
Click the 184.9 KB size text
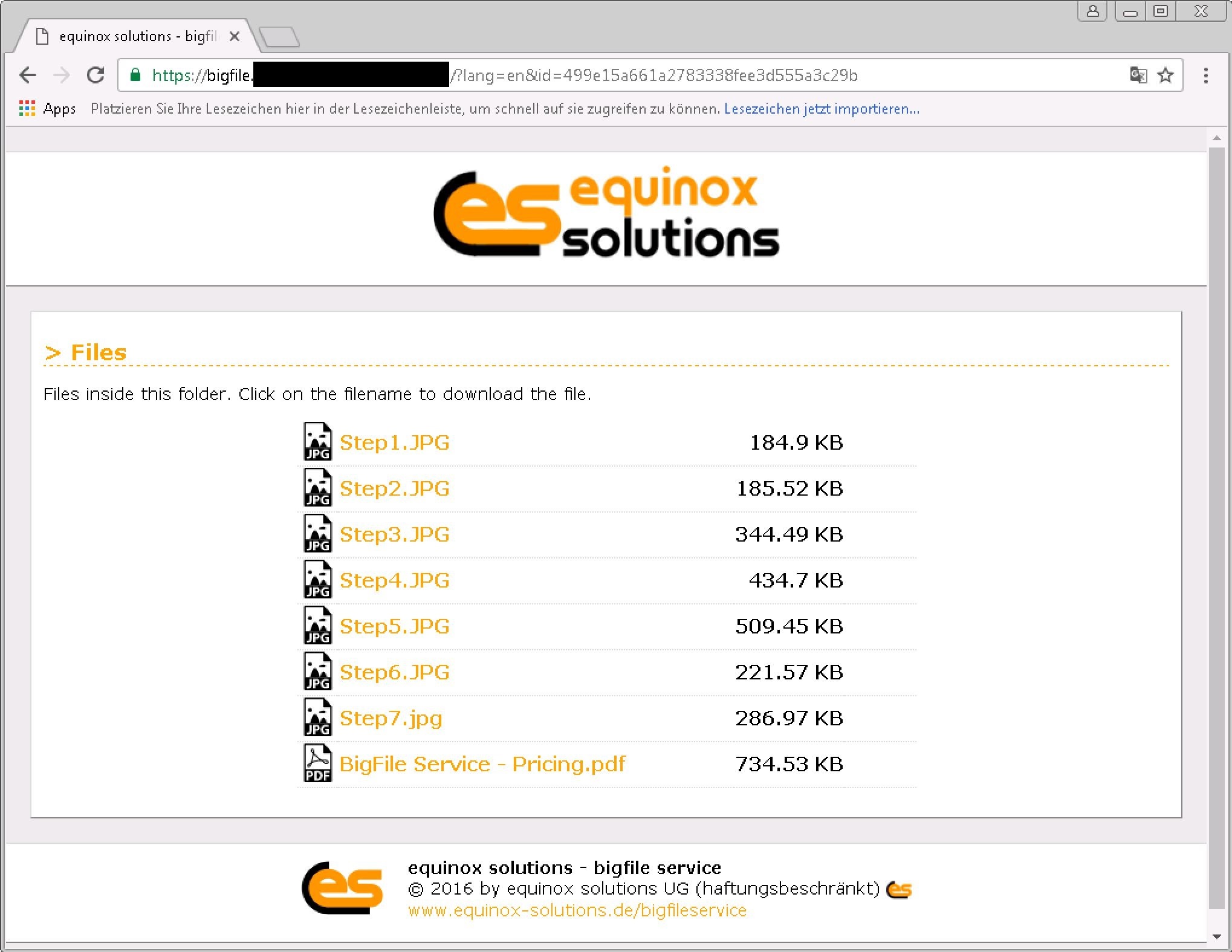click(x=796, y=442)
